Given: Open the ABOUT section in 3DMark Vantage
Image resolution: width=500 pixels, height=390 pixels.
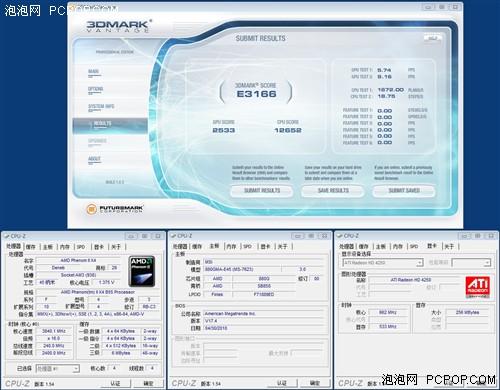Looking at the screenshot, I should [x=94, y=159].
